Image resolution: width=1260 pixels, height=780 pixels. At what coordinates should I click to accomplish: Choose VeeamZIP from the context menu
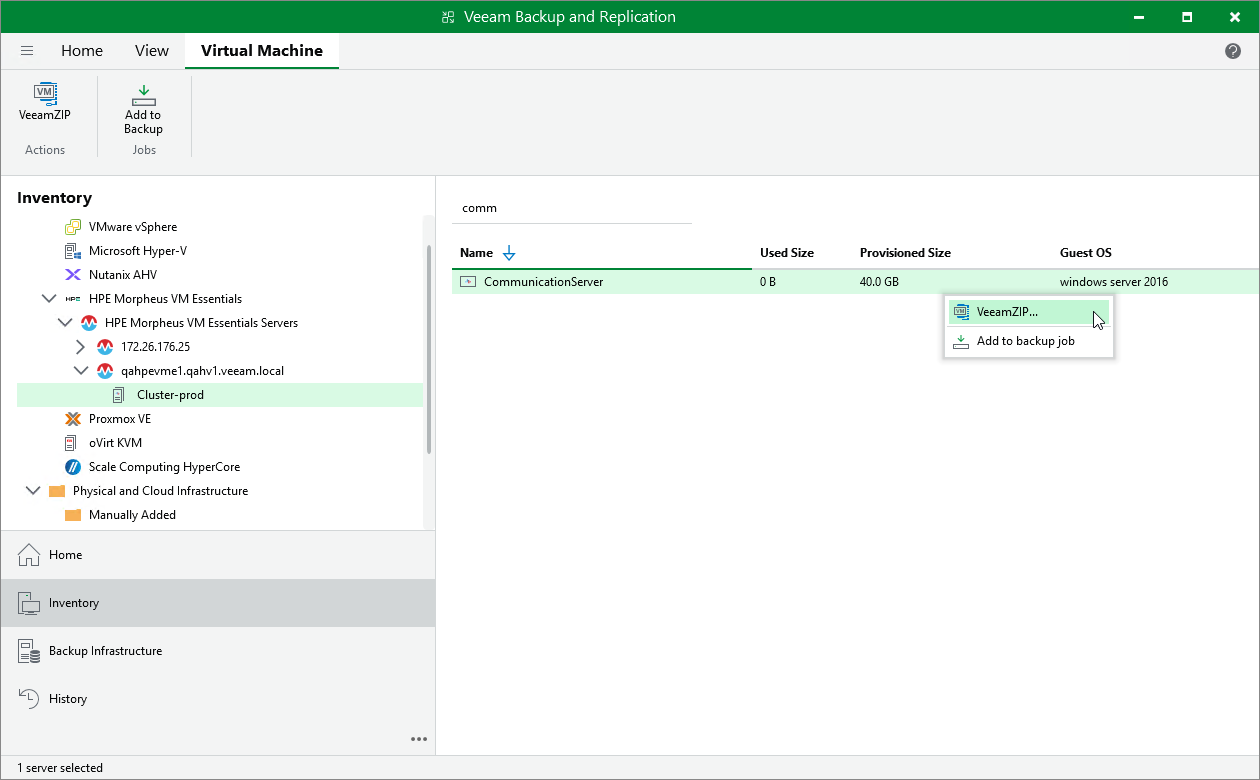click(x=1010, y=311)
